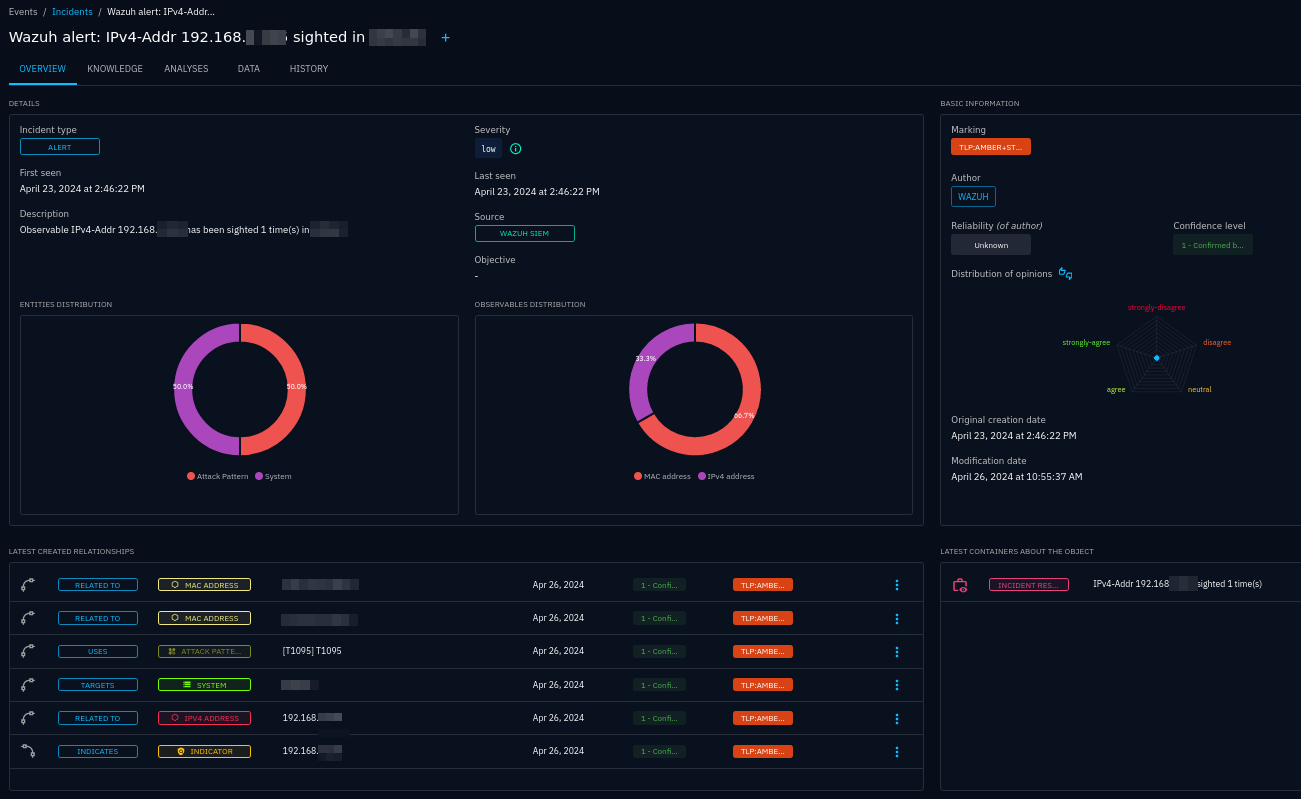Switch to the Overview tab
This screenshot has width=1301, height=799.
click(x=42, y=69)
